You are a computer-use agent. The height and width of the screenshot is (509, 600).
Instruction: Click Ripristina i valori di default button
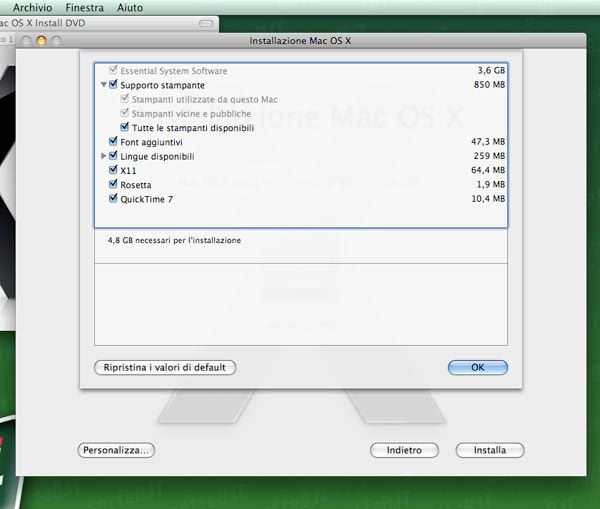pos(165,367)
